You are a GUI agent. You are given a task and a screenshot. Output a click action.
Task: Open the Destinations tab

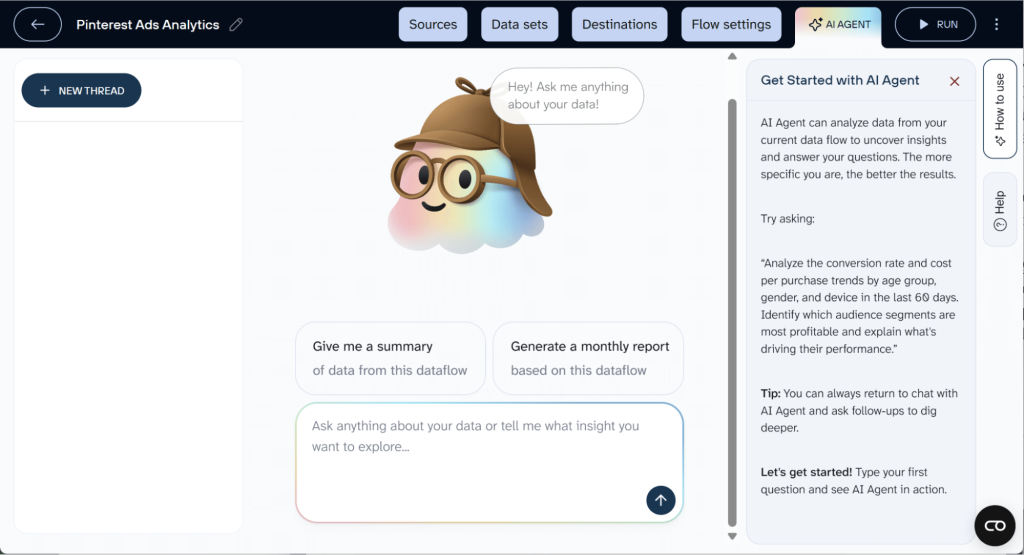(x=620, y=25)
